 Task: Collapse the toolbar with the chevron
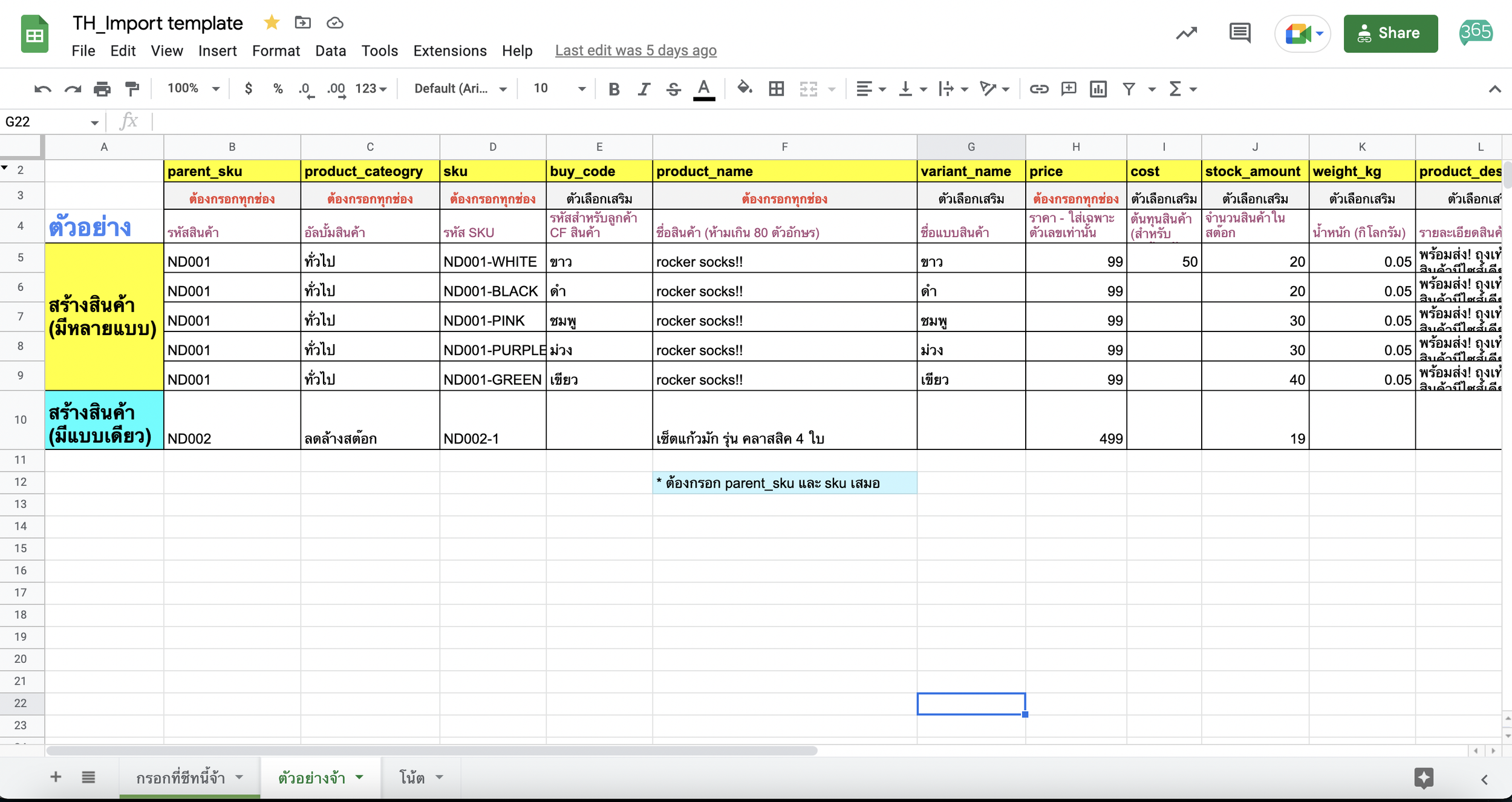(1492, 88)
